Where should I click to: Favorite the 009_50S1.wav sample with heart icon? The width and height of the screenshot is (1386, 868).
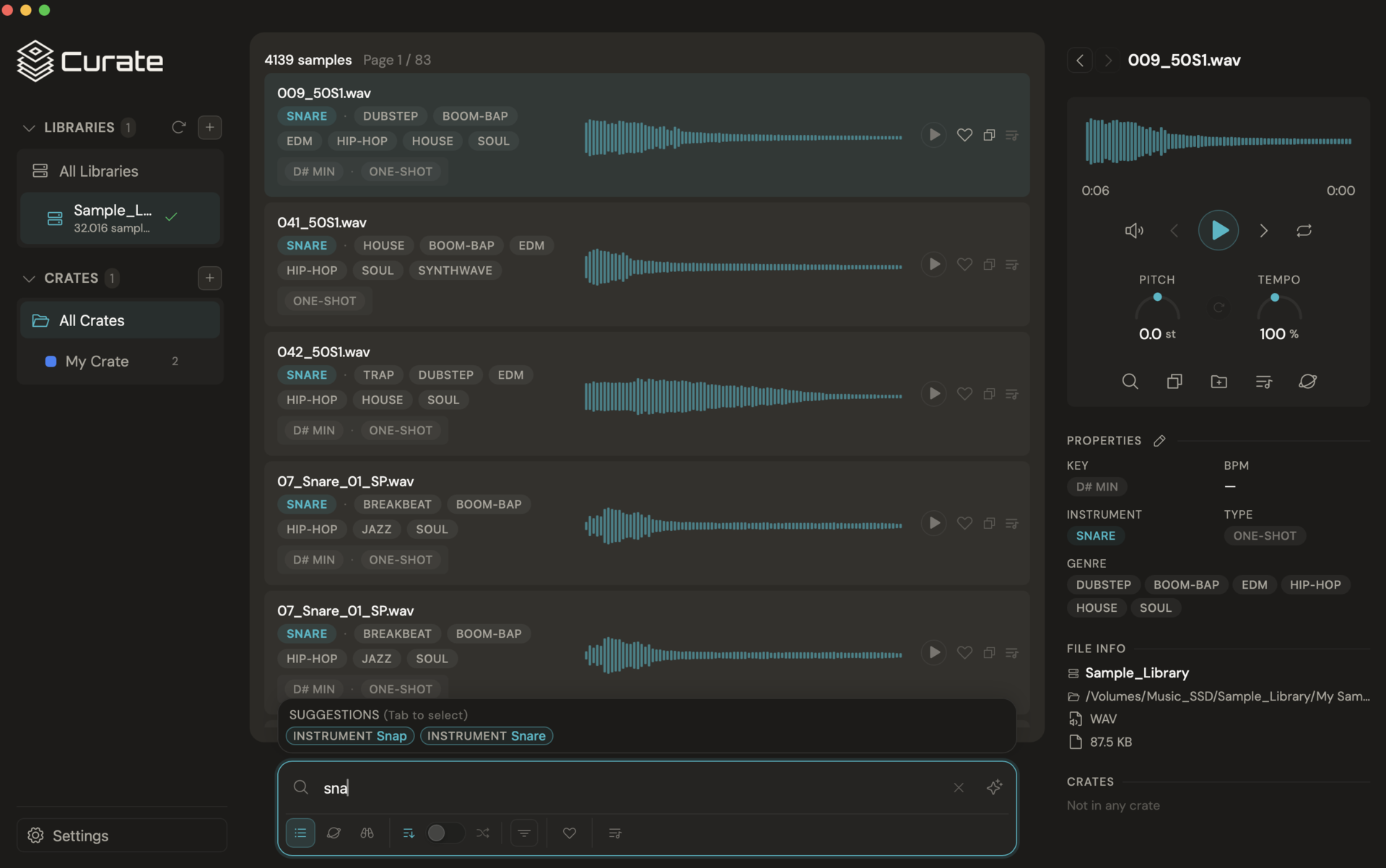[x=964, y=135]
